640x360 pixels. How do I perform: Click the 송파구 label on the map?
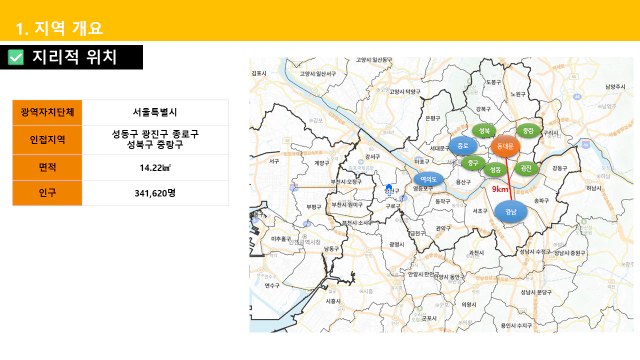click(541, 201)
